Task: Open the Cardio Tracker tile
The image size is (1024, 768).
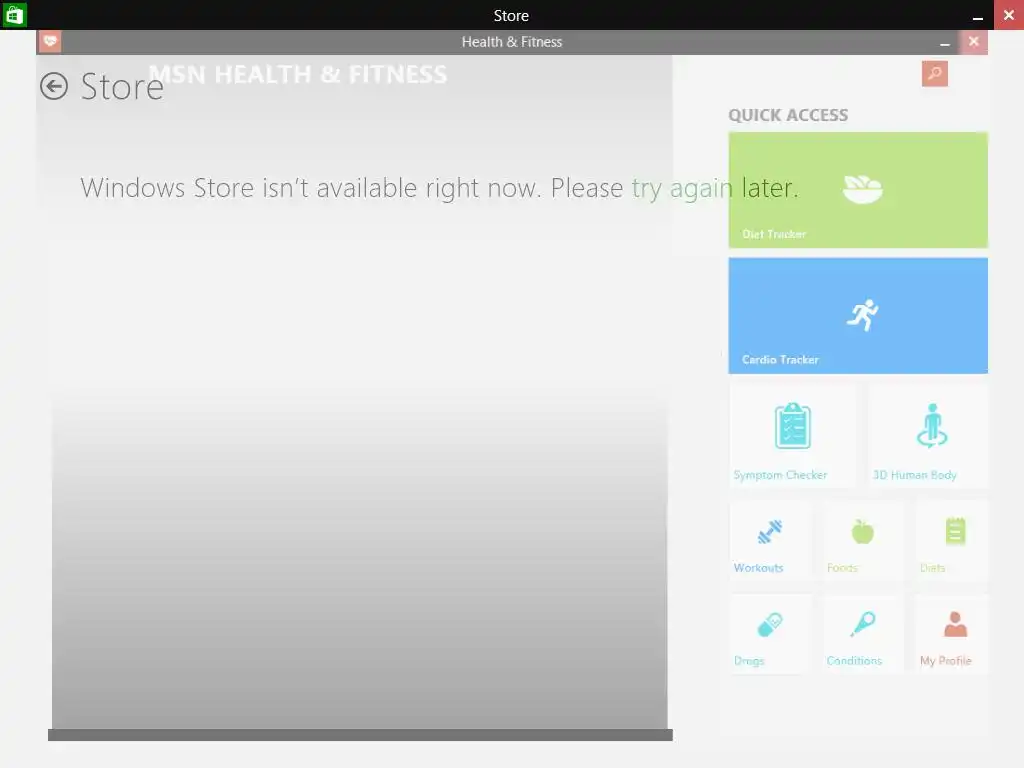Action: [857, 315]
